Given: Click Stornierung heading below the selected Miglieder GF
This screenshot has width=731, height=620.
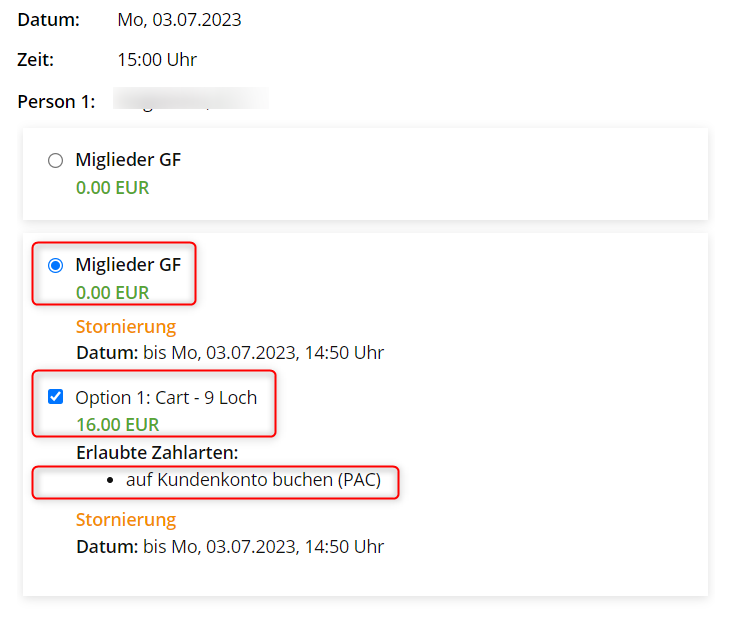Looking at the screenshot, I should pyautogui.click(x=126, y=326).
